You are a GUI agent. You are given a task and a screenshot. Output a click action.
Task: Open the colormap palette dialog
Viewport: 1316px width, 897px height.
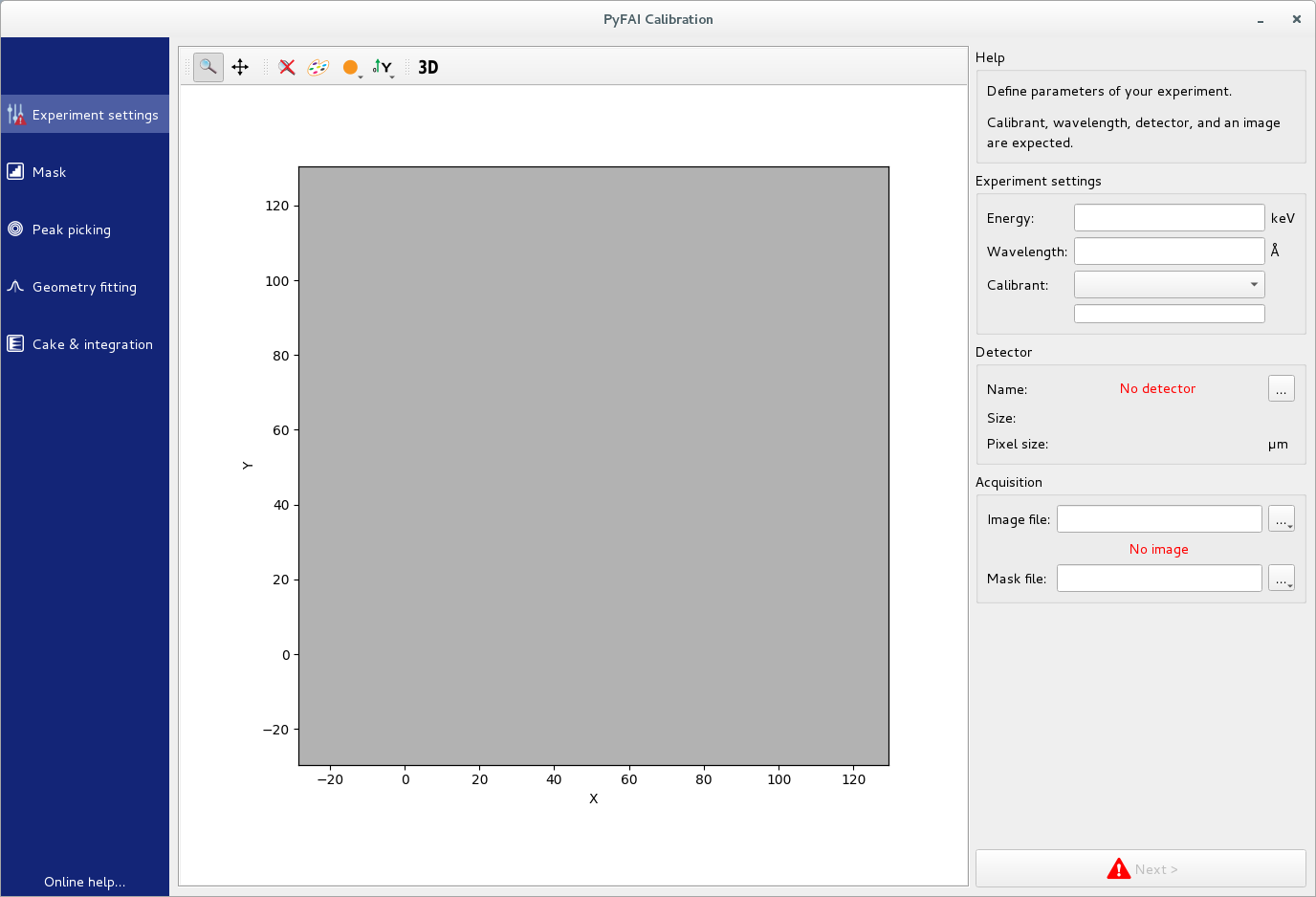coord(318,67)
